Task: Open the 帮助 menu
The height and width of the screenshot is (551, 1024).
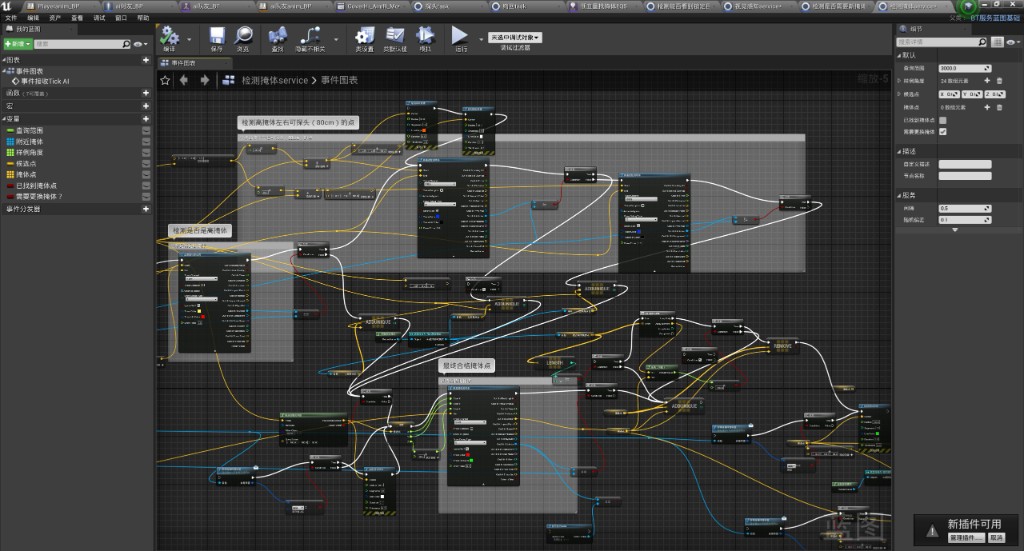Action: pyautogui.click(x=143, y=18)
